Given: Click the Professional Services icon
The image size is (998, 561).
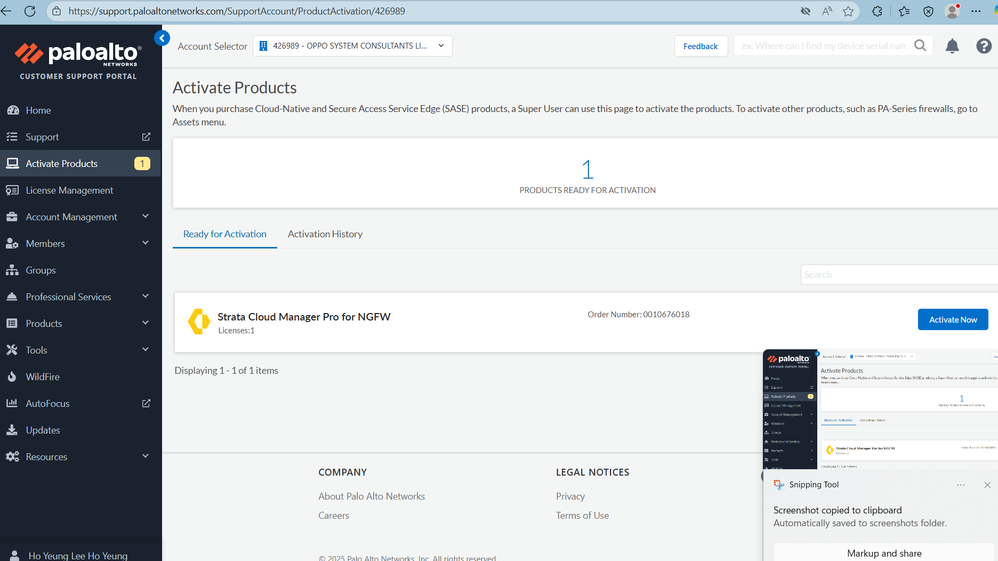Looking at the screenshot, I should [12, 297].
